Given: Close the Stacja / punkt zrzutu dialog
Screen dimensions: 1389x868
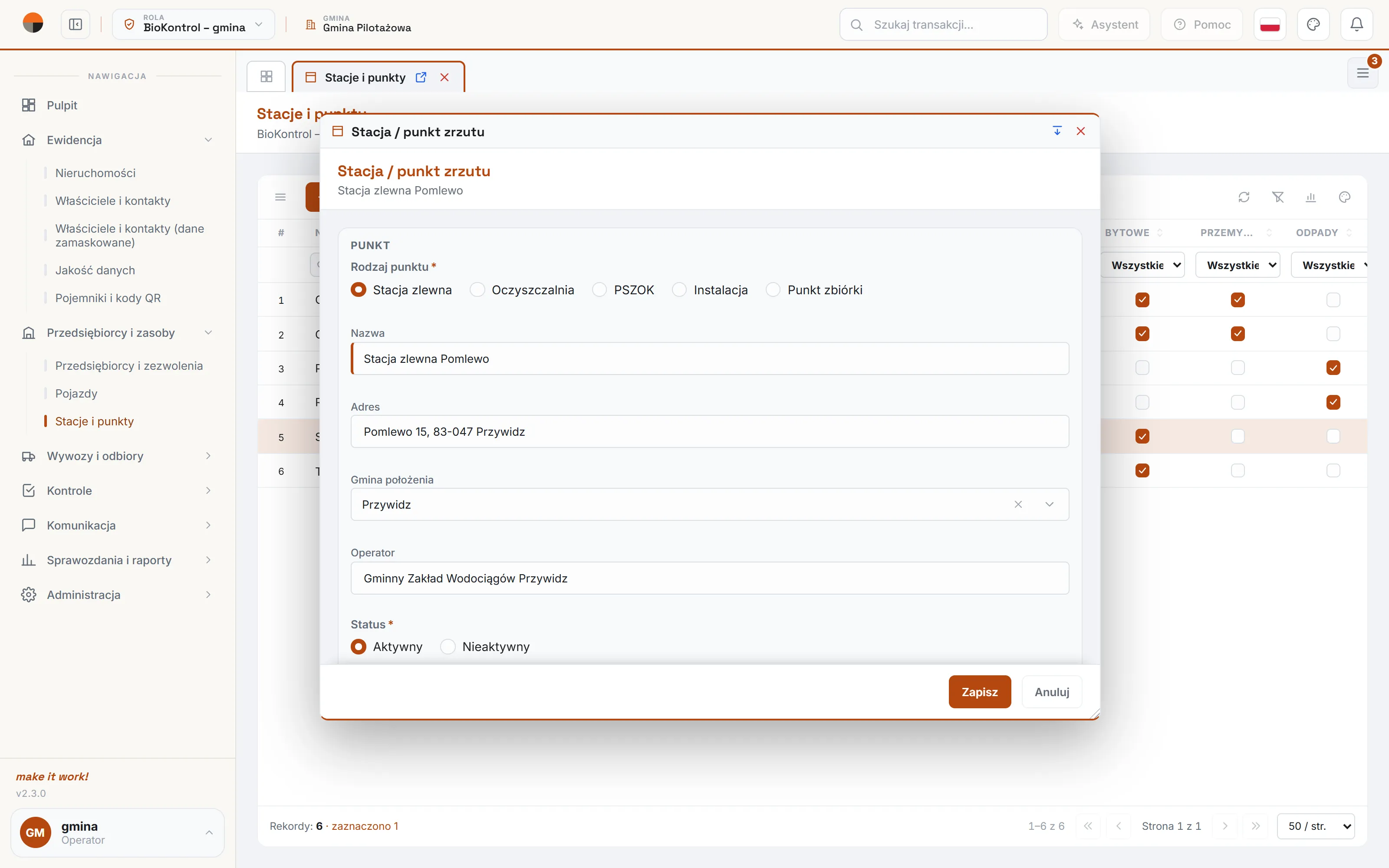Looking at the screenshot, I should (1081, 132).
